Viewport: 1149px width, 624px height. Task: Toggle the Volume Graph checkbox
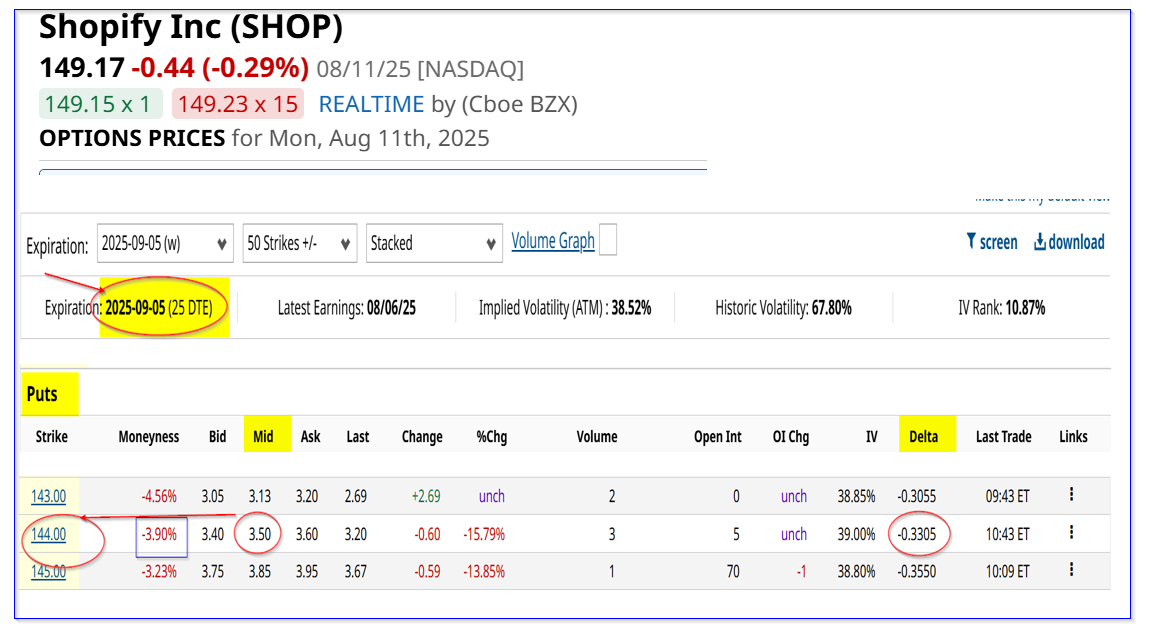(607, 240)
